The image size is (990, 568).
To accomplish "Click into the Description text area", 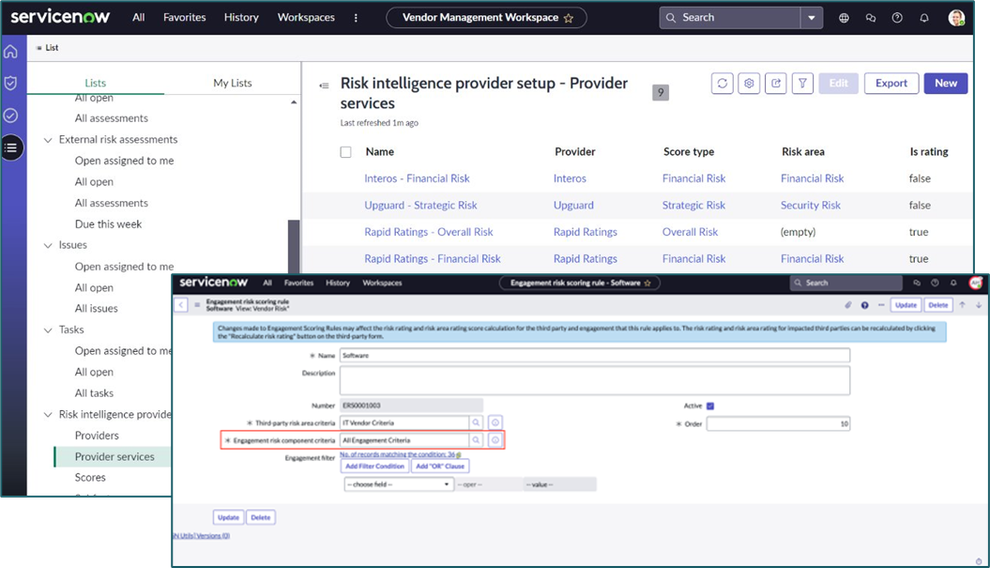I will tap(595, 381).
